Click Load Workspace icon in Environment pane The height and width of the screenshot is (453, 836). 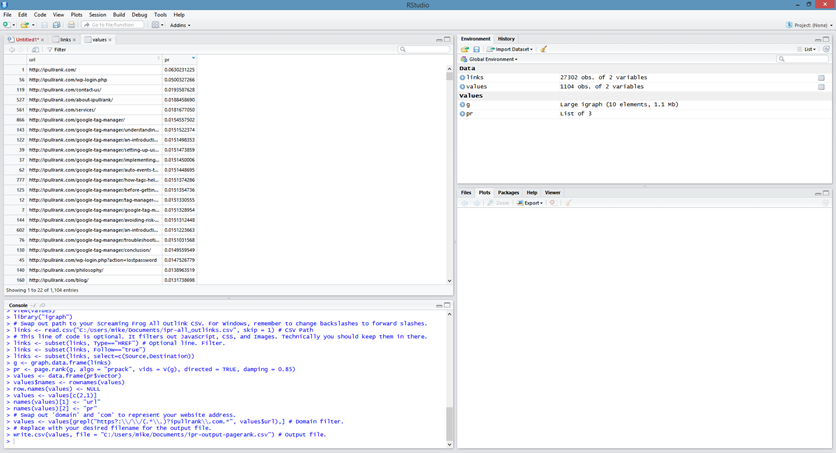(x=465, y=49)
